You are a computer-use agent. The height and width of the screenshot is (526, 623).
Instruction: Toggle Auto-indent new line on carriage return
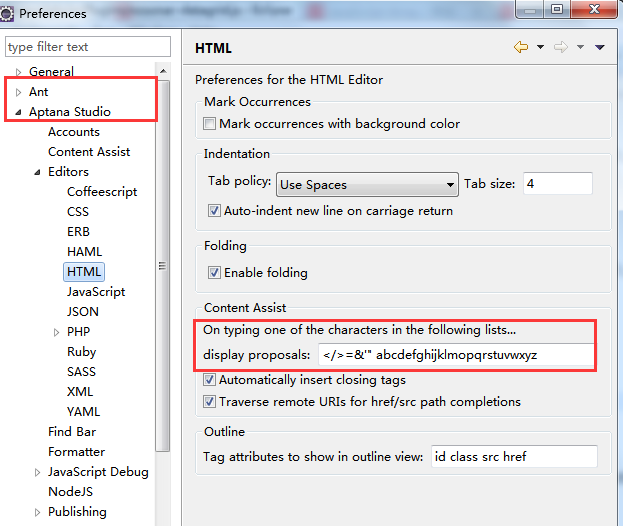tap(214, 210)
